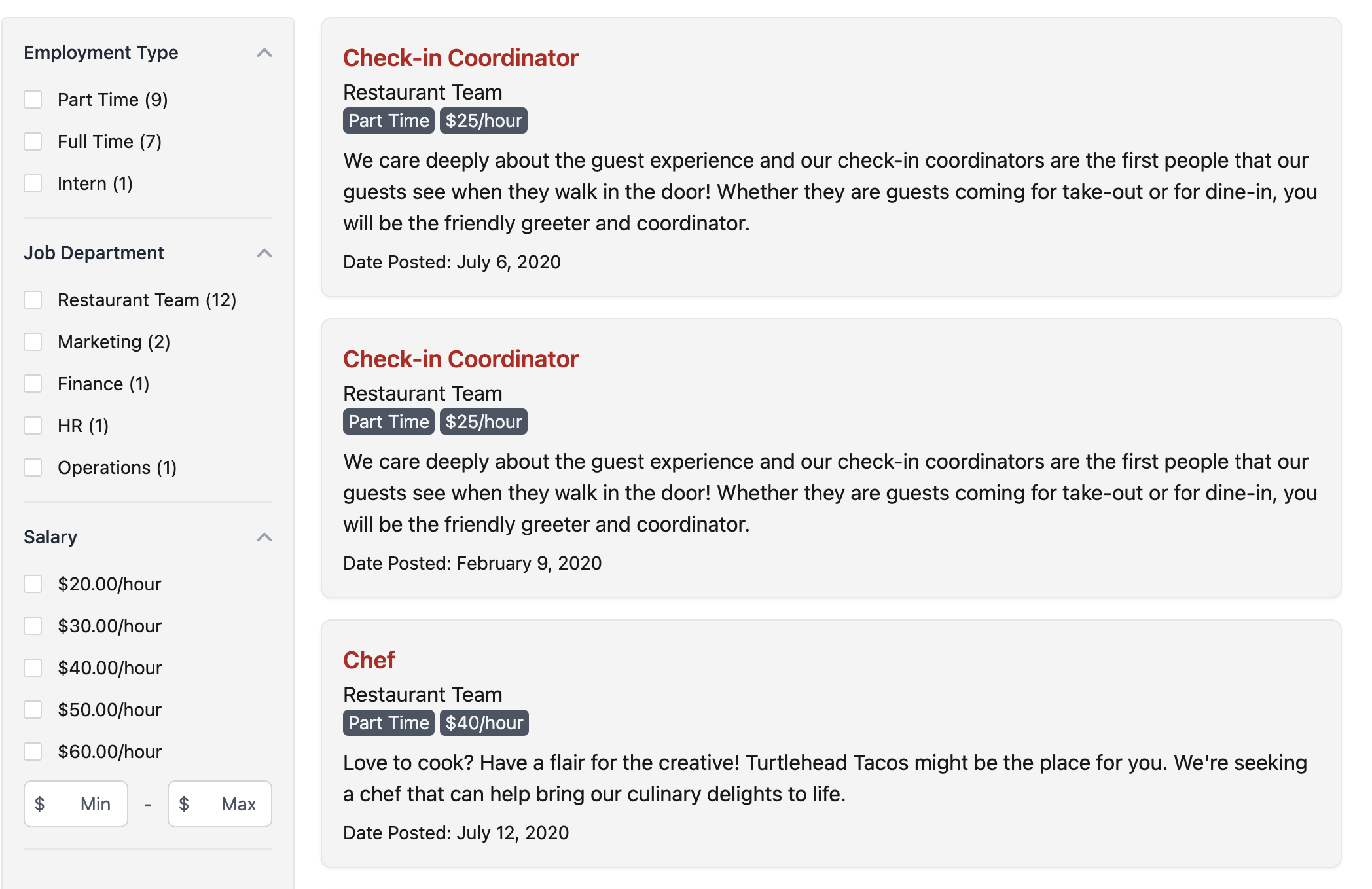This screenshot has height=889, width=1372.
Task: Check the Full Time (7) checkbox
Action: click(x=33, y=141)
